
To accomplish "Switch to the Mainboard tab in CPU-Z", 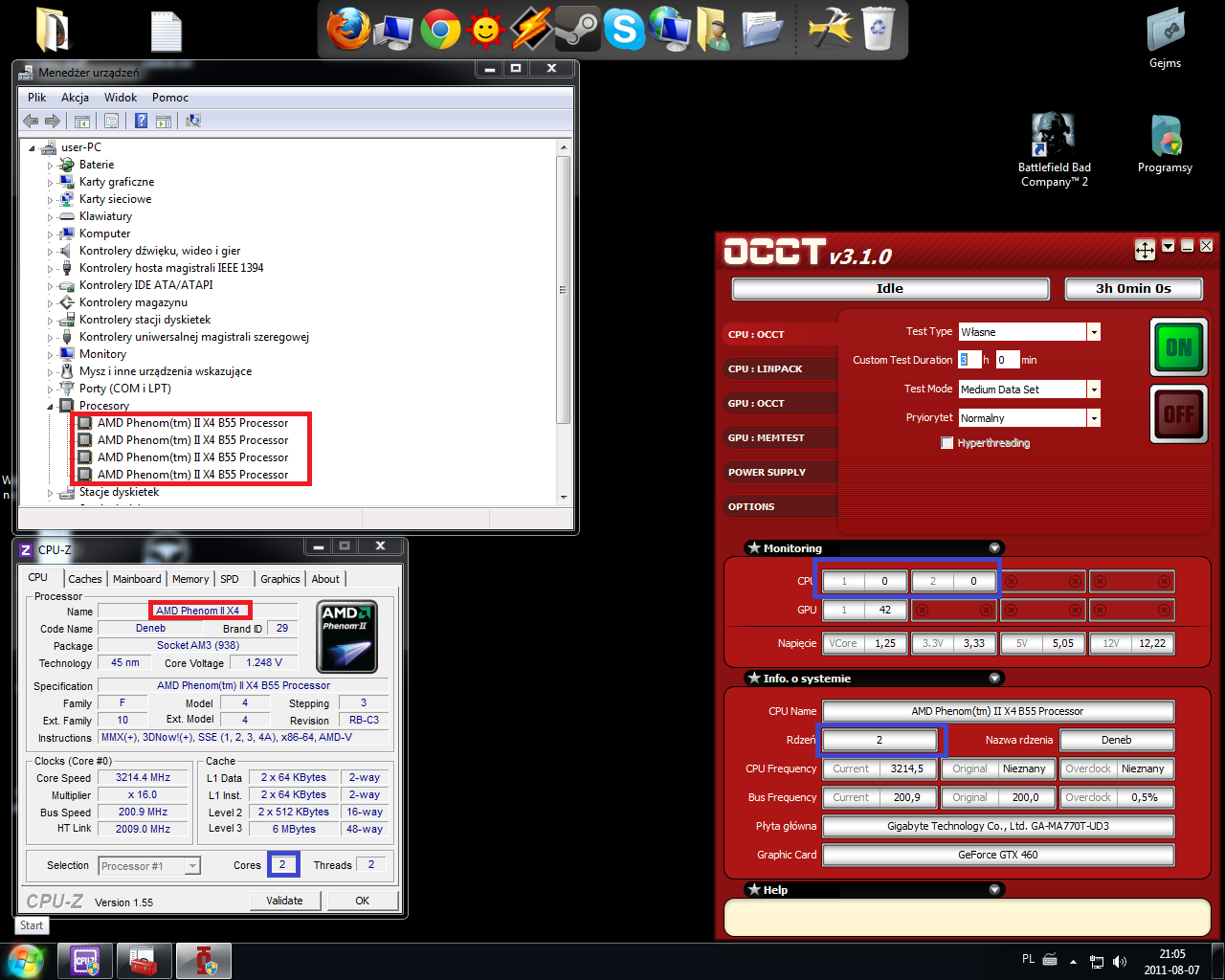I will pos(137,579).
